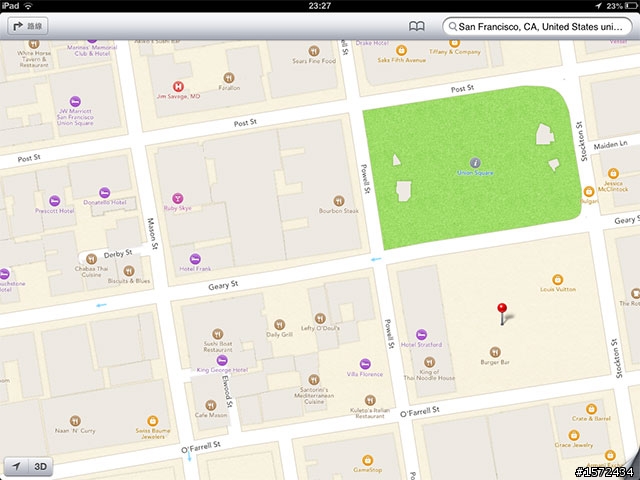The image size is (640, 480).
Task: Select the Swiss Baume Jewelers icon
Action: (x=153, y=420)
